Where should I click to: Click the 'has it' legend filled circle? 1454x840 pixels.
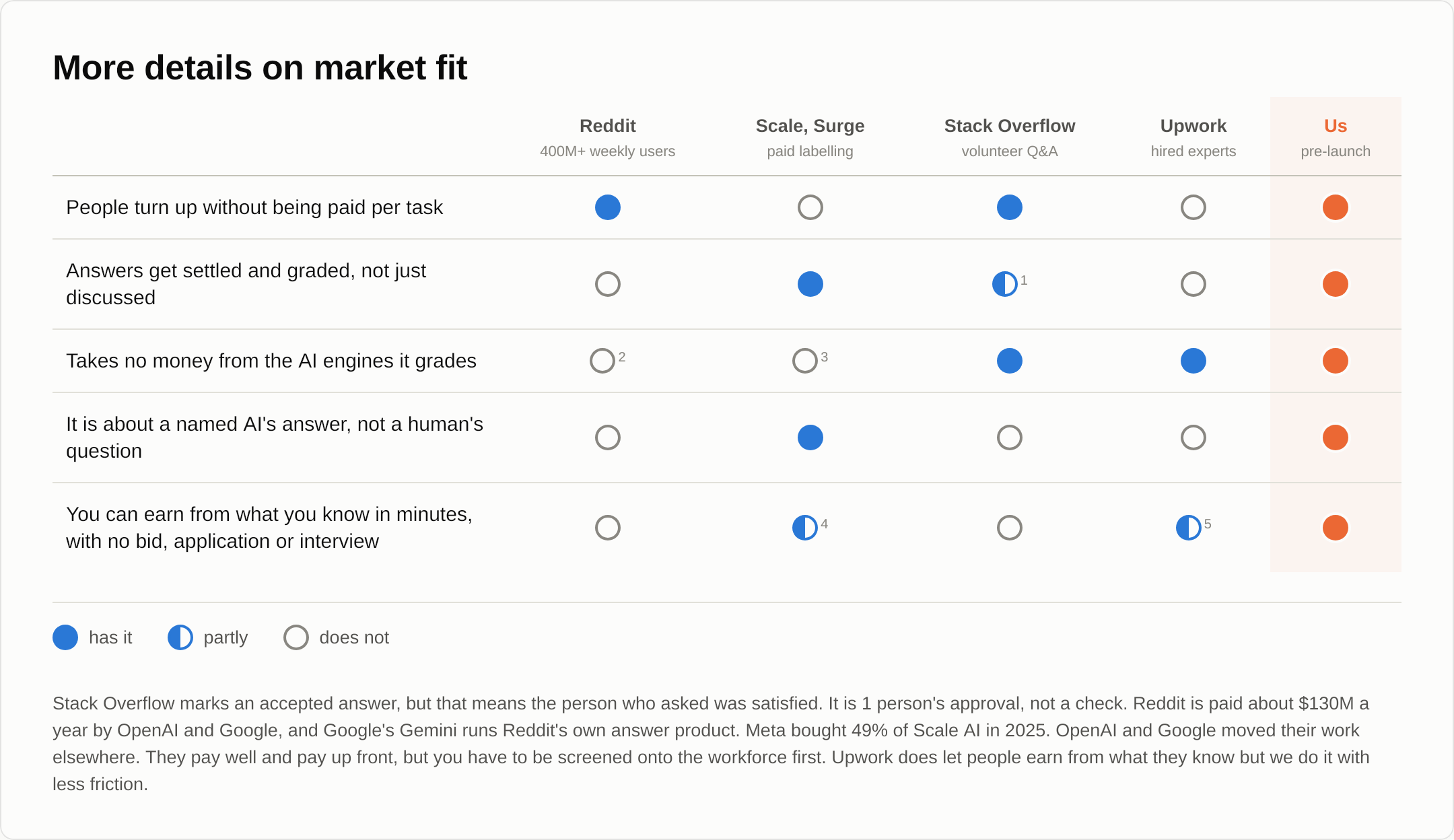[65, 637]
